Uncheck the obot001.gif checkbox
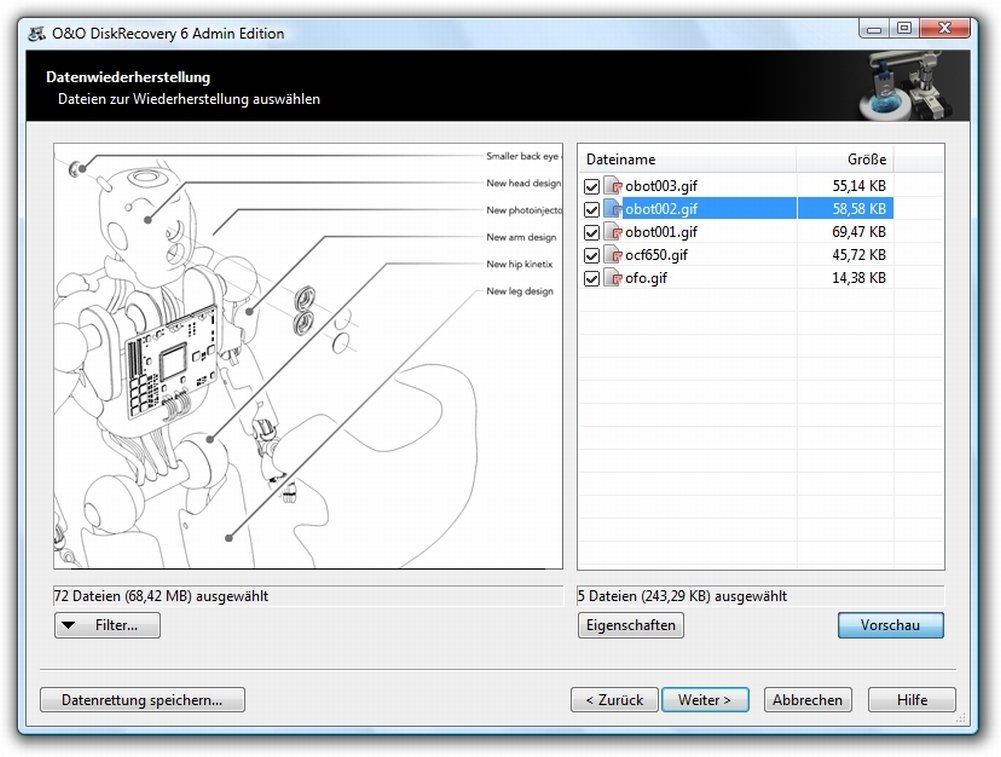The width and height of the screenshot is (1001, 757). 591,232
